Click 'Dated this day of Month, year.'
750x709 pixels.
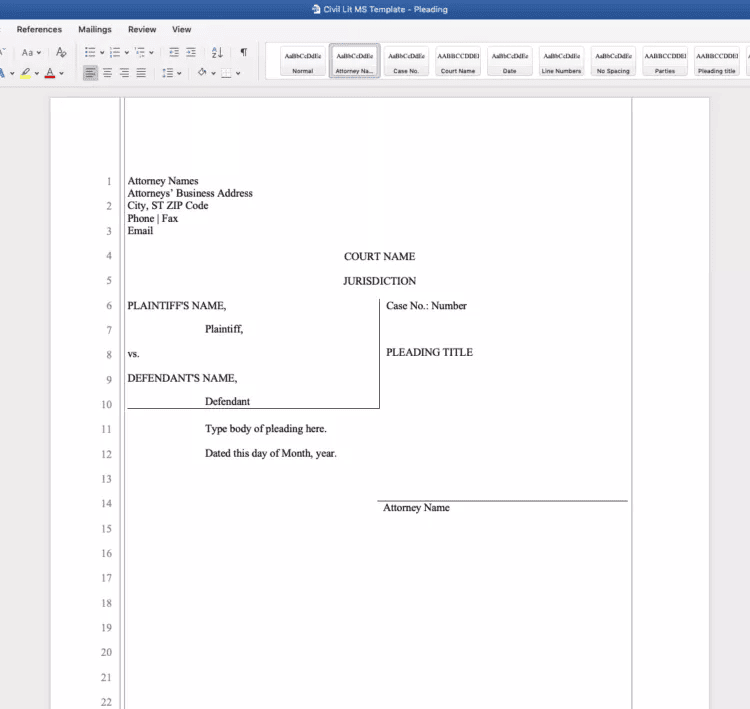point(271,454)
